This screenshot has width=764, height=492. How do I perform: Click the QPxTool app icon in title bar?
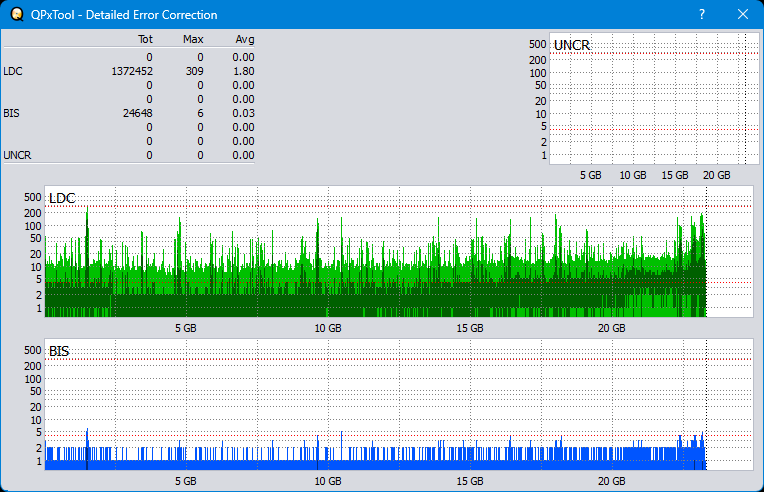[x=17, y=14]
